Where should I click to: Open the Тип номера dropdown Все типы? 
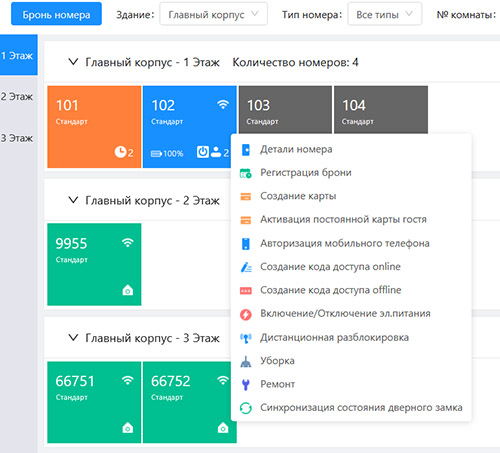pos(385,14)
